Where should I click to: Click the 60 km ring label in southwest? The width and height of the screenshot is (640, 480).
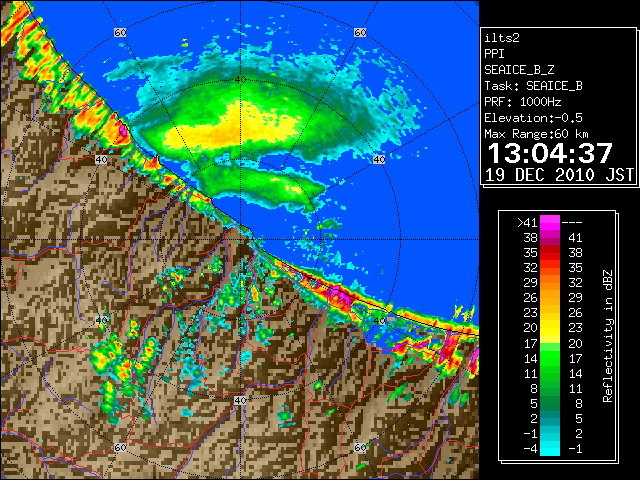click(x=120, y=447)
